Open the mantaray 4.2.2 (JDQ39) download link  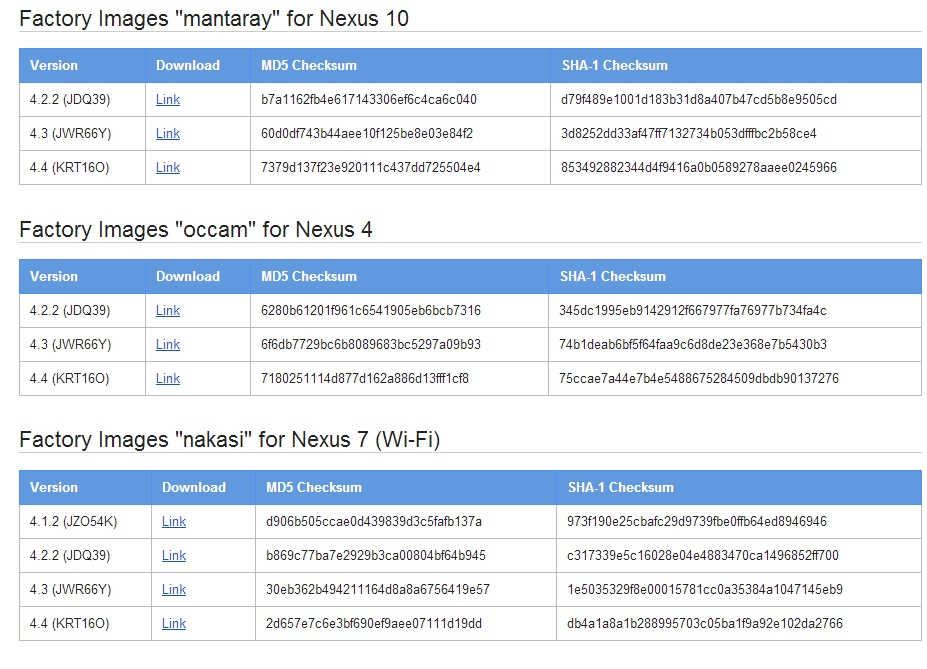click(x=168, y=99)
